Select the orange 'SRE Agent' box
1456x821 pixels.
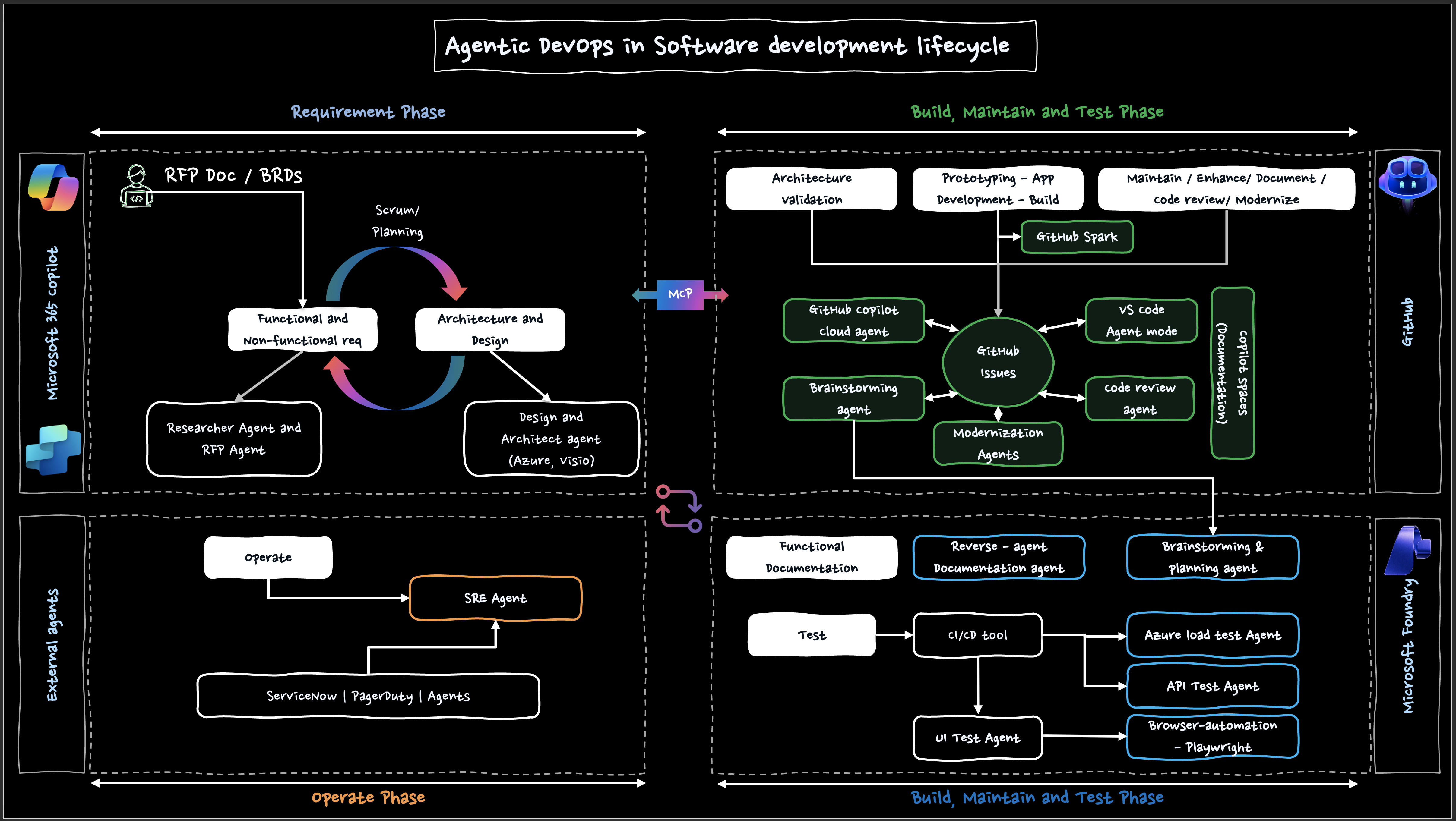point(495,598)
